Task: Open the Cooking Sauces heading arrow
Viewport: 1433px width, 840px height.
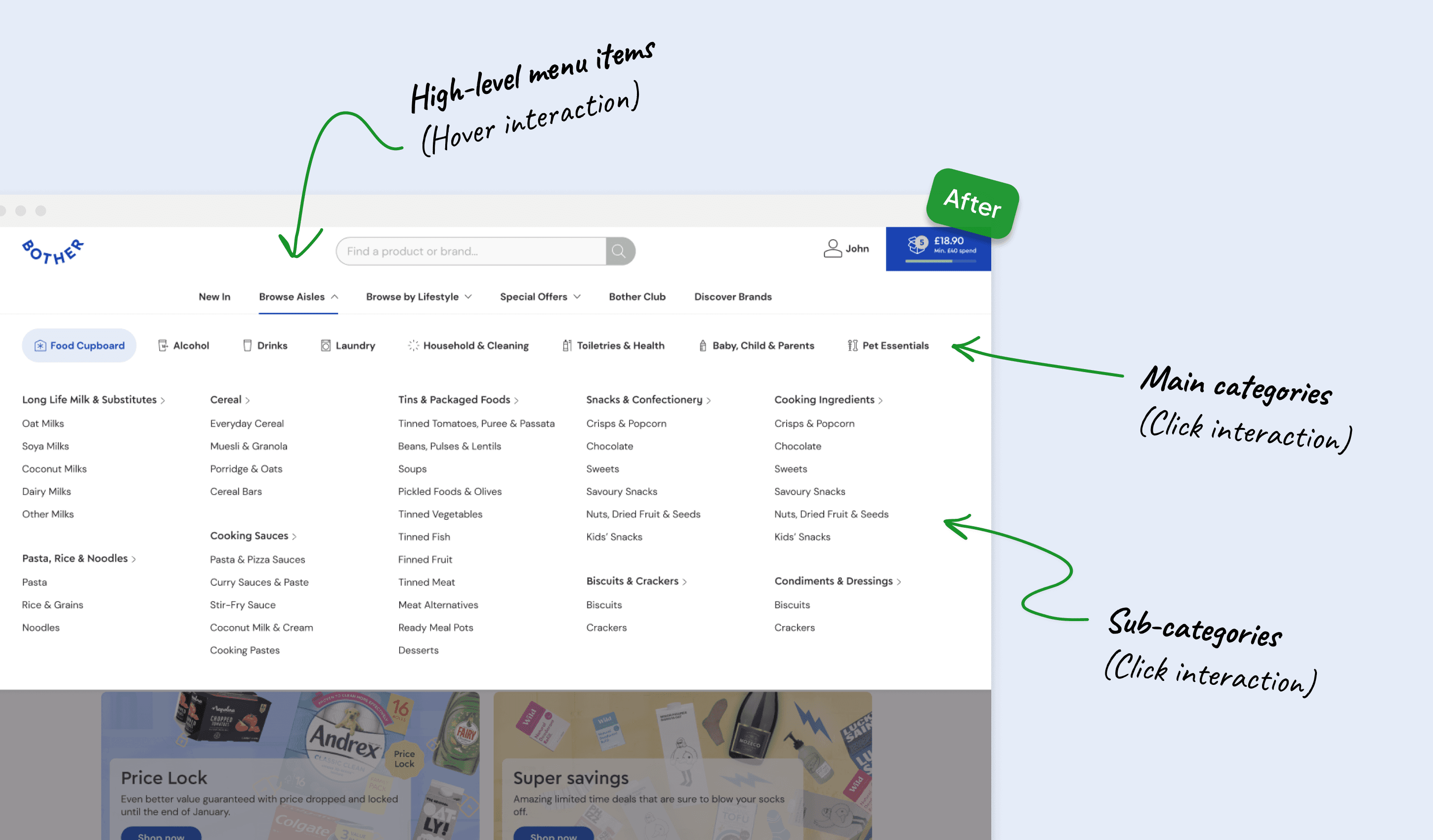Action: (294, 536)
